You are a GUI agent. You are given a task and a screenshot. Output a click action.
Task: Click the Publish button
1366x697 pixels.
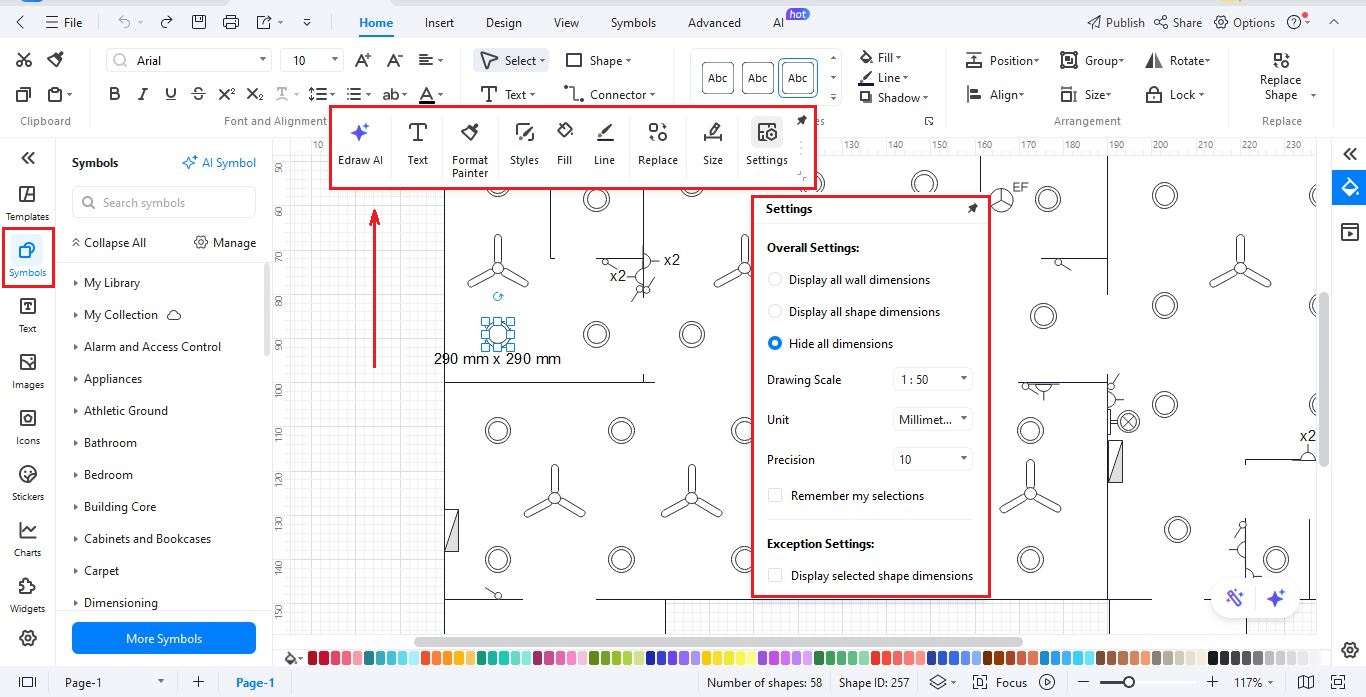[1116, 22]
